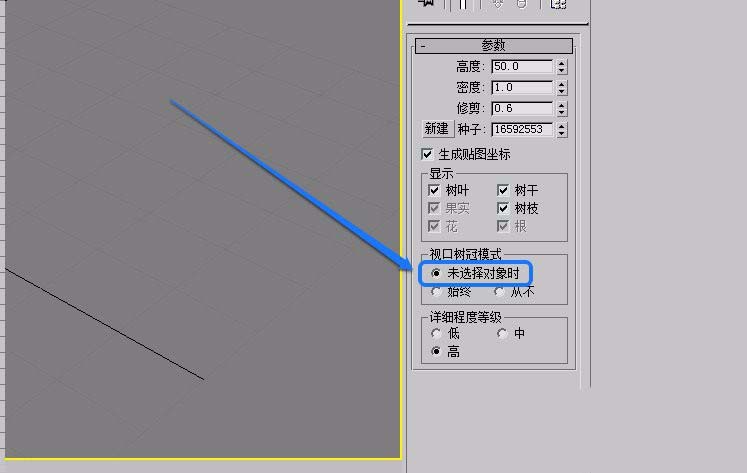Click the 修剪 value field
The image size is (747, 473).
click(x=522, y=109)
